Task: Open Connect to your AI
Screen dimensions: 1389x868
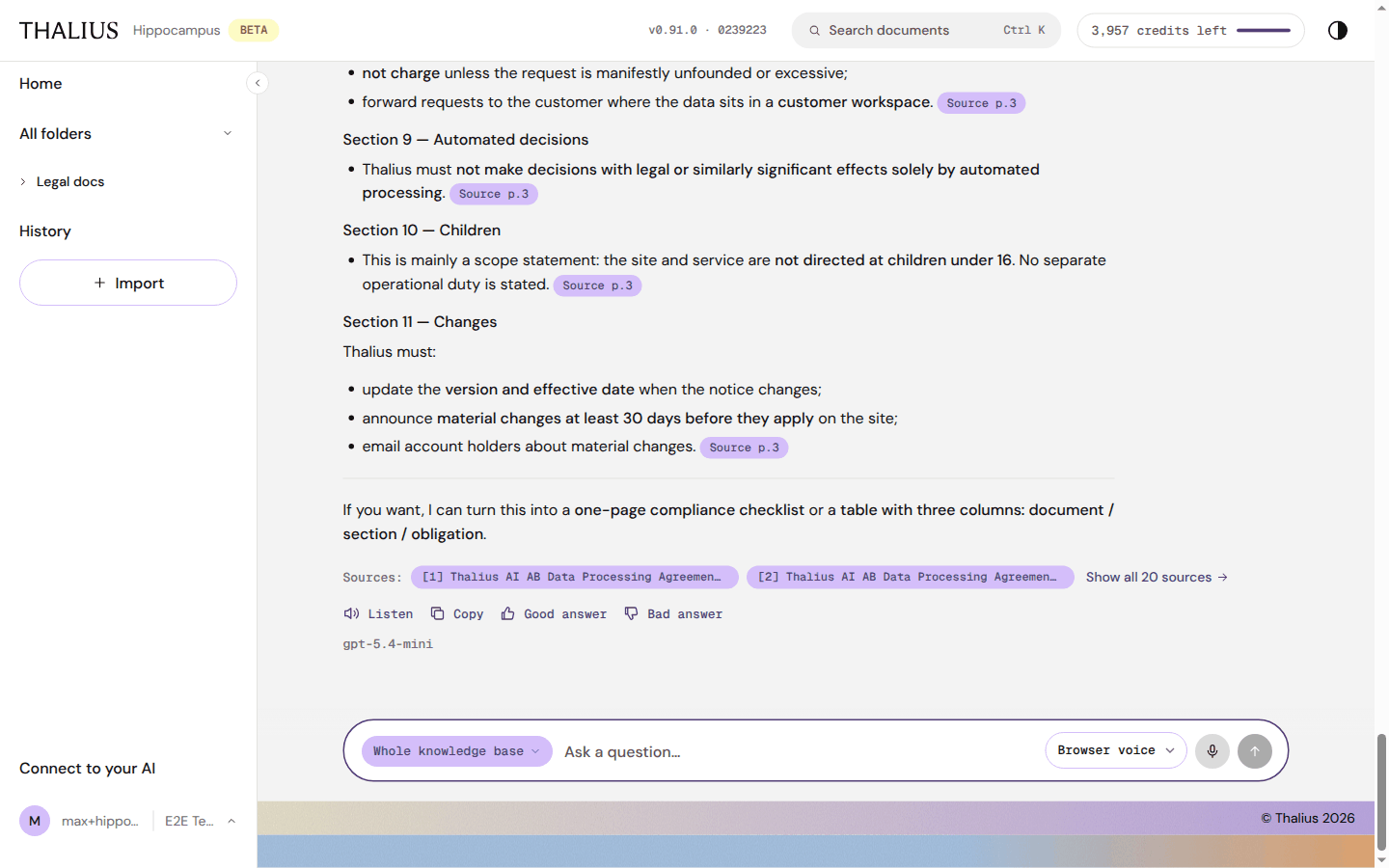Action: [x=87, y=769]
